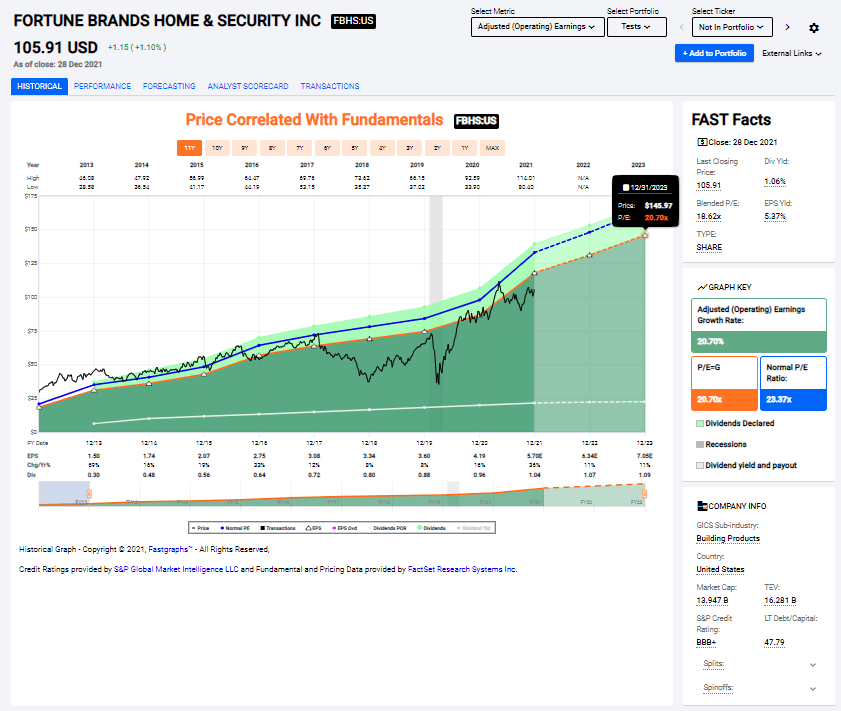Select the 5Y time range
Screen dimensions: 841x711
tap(355, 148)
